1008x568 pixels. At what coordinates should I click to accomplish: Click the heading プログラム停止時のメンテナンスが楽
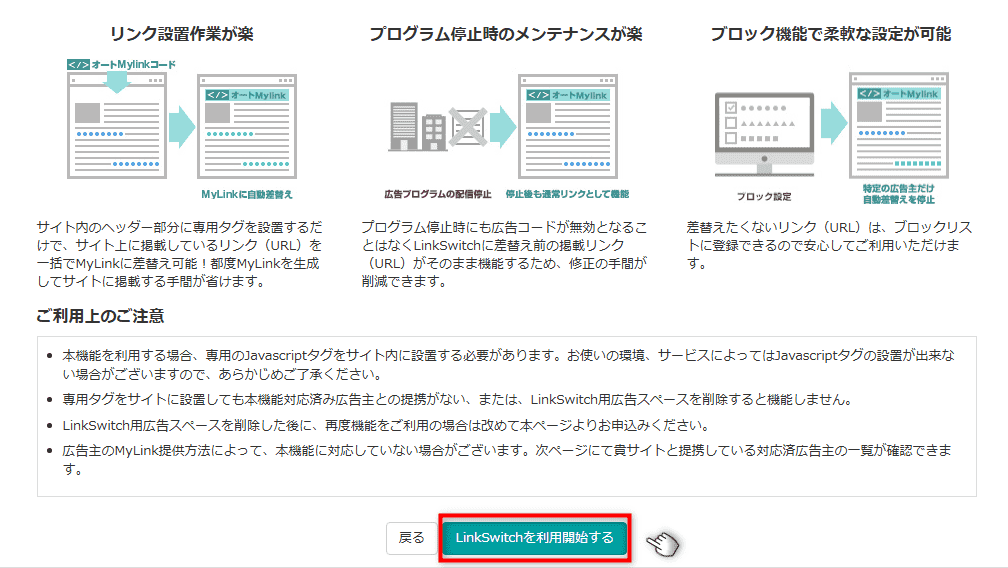[x=506, y=34]
